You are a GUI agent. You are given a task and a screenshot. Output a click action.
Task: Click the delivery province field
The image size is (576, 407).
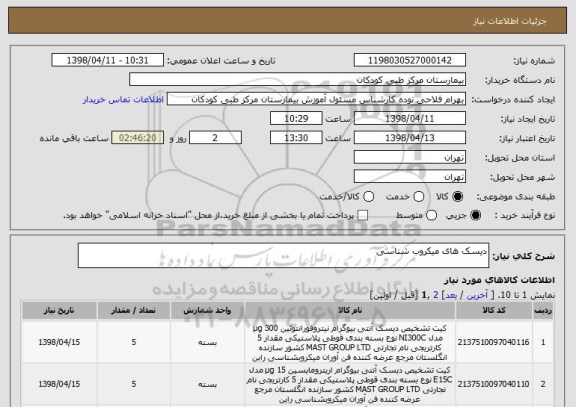click(410, 158)
